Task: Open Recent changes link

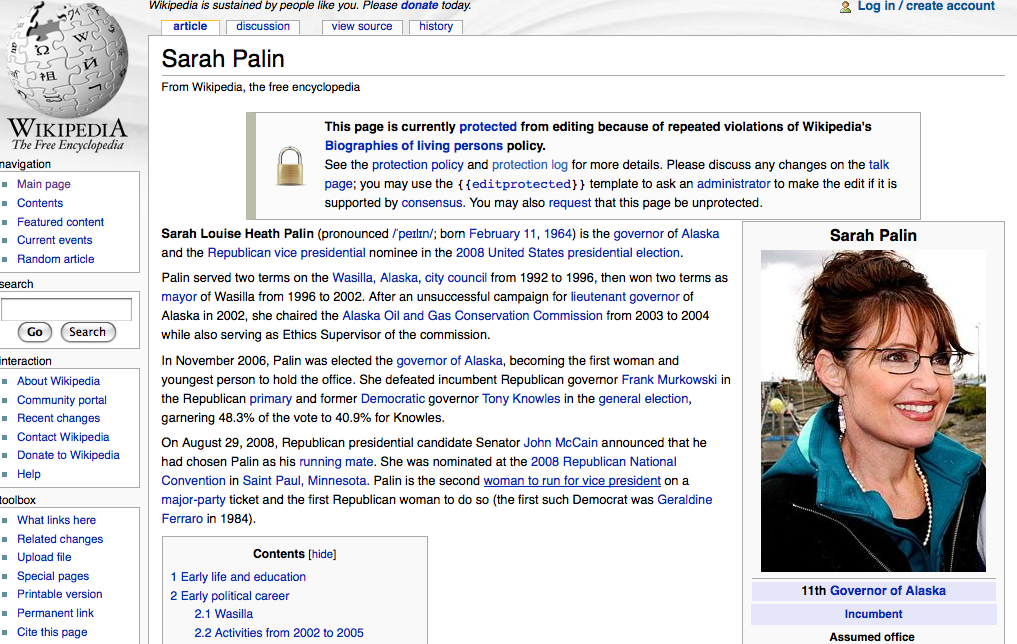Action: tap(58, 418)
